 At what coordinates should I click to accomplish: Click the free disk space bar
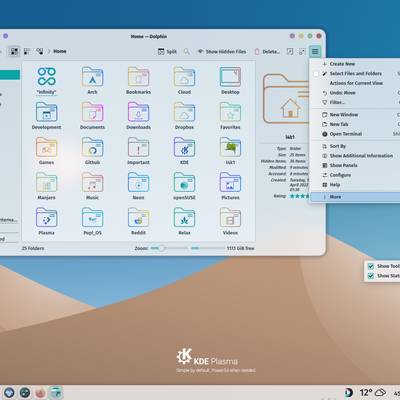tap(208, 248)
